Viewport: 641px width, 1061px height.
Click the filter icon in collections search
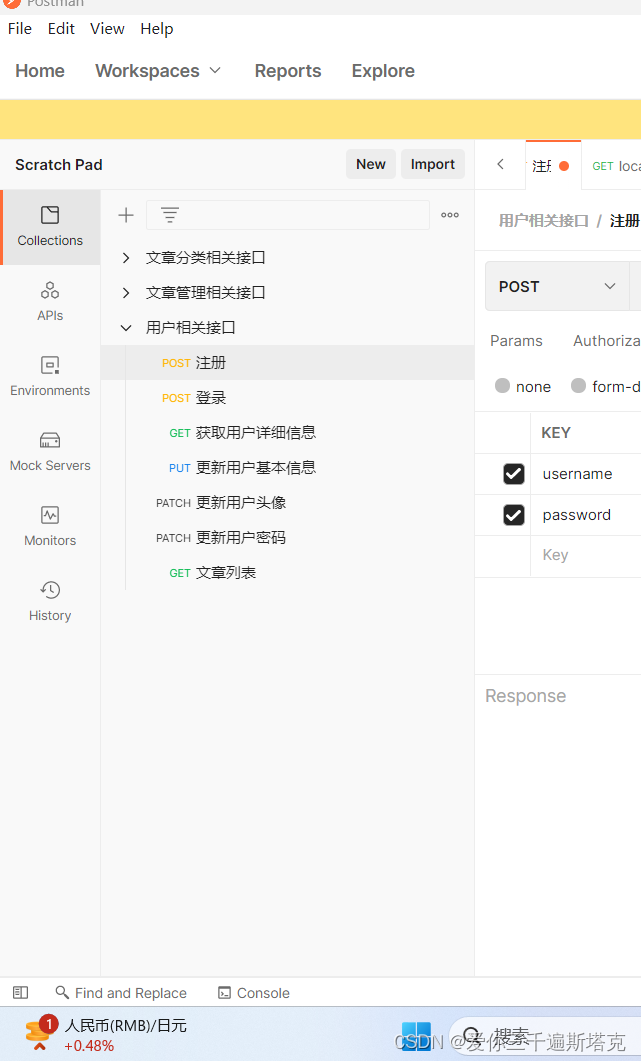coord(169,215)
